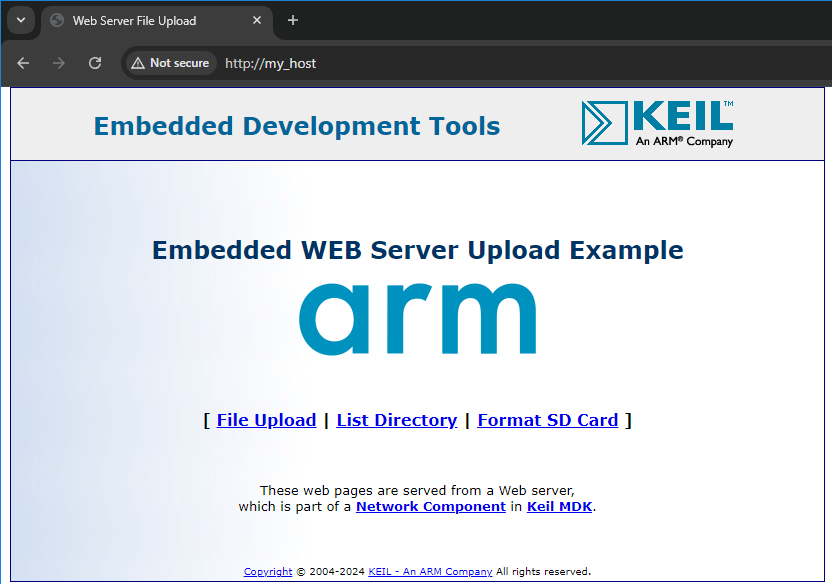Click the Embedded Development Tools heading
This screenshot has width=832, height=584.
click(297, 126)
